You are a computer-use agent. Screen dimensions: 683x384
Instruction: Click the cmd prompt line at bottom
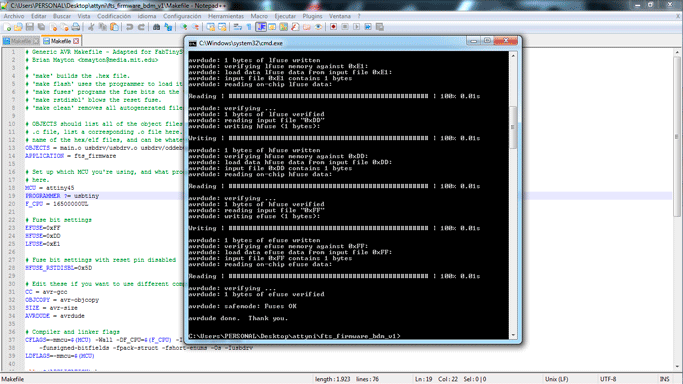tap(294, 336)
